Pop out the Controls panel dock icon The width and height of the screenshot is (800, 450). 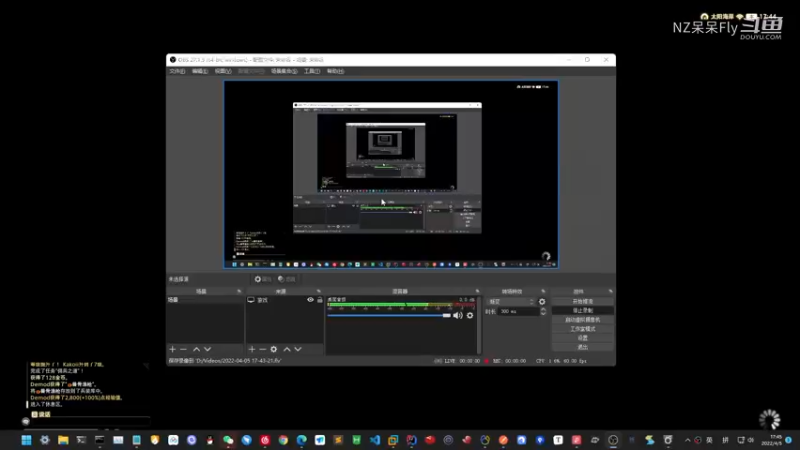[610, 291]
